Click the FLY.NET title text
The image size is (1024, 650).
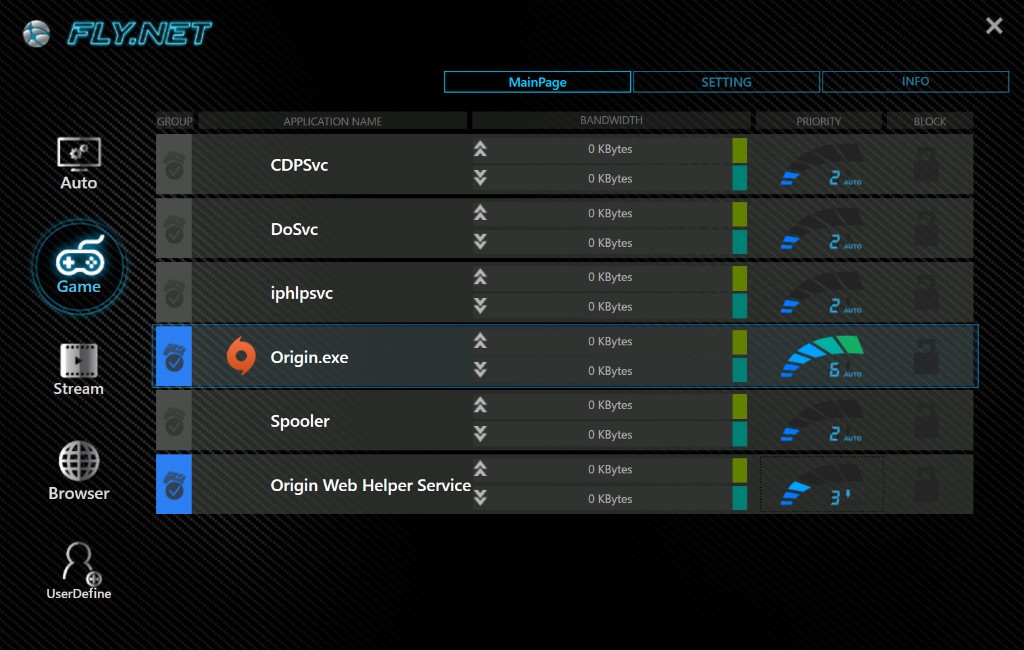139,34
